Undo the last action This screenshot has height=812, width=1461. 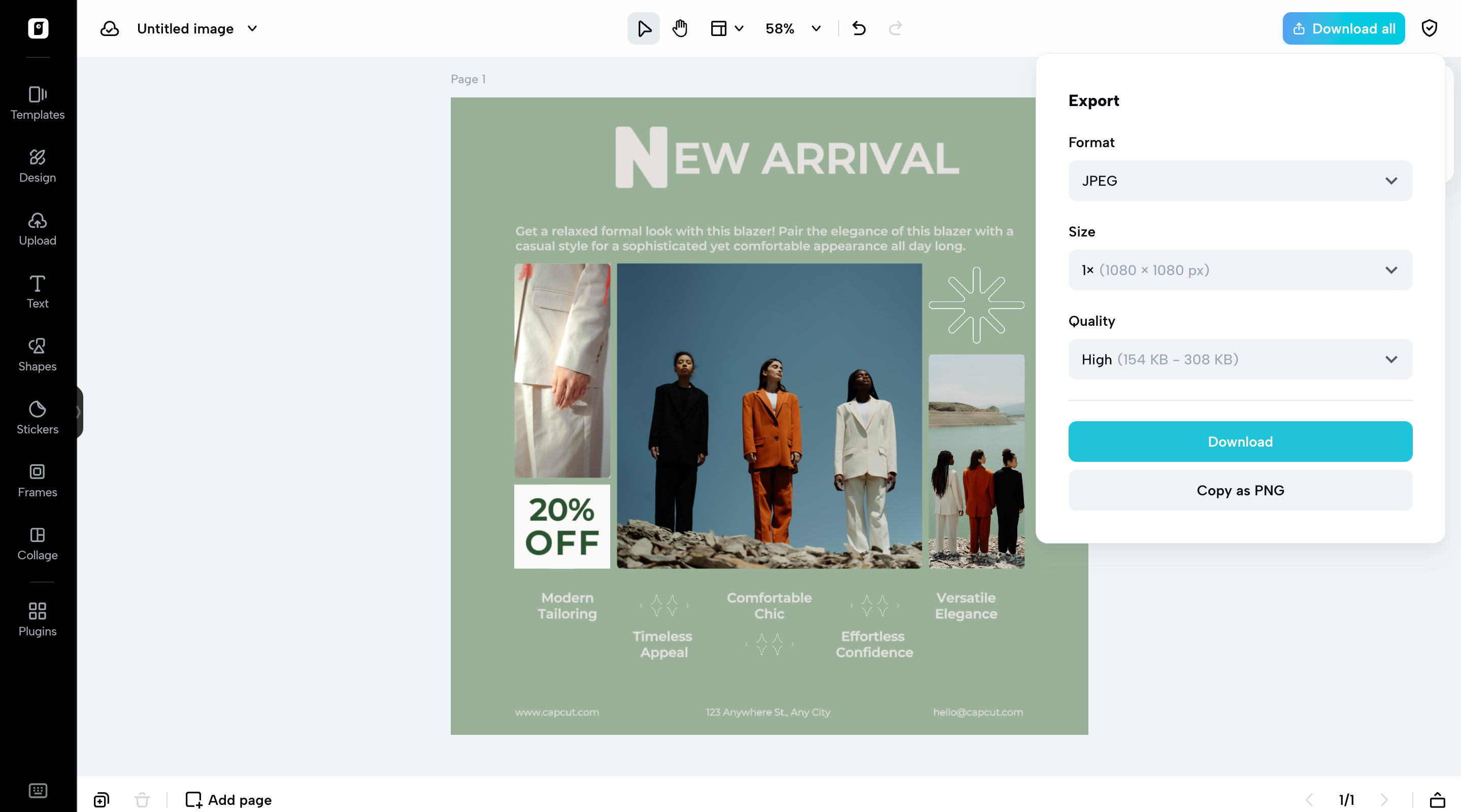(x=858, y=28)
